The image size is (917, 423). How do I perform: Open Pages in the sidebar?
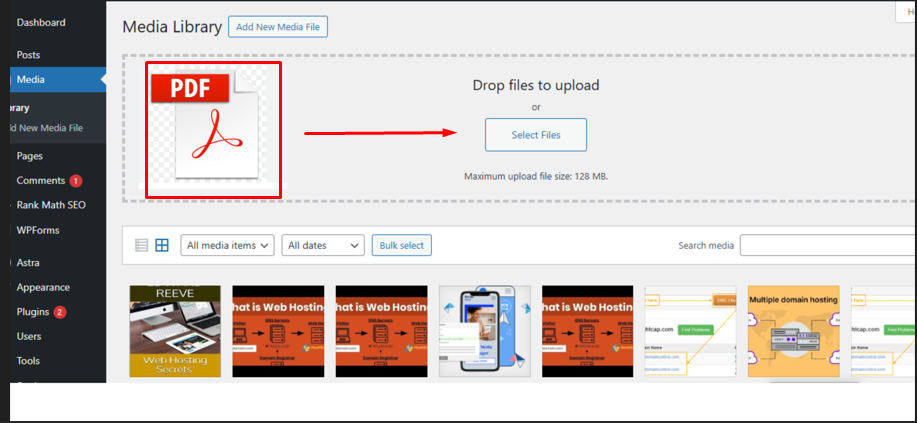point(29,156)
